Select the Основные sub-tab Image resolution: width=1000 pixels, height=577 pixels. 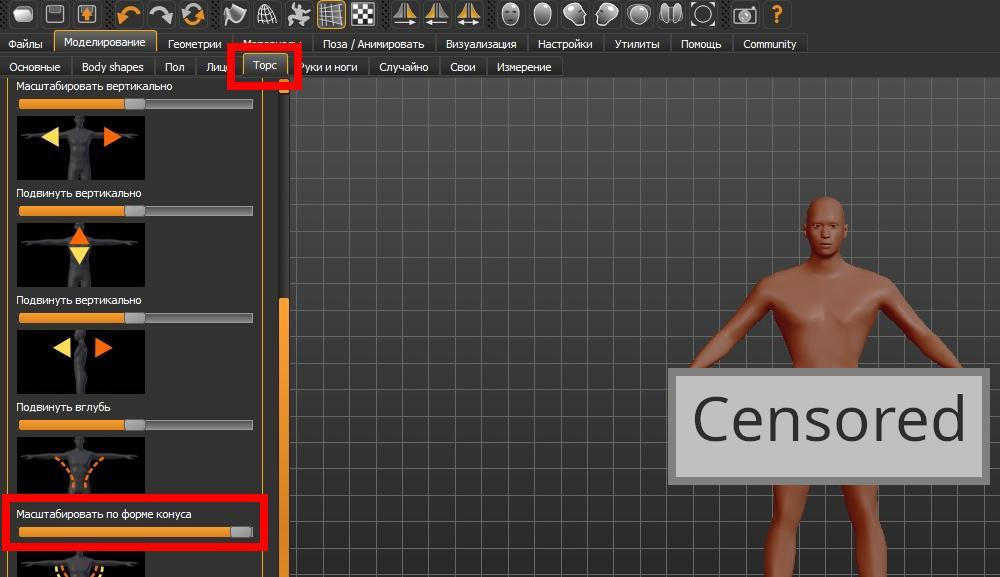point(34,67)
